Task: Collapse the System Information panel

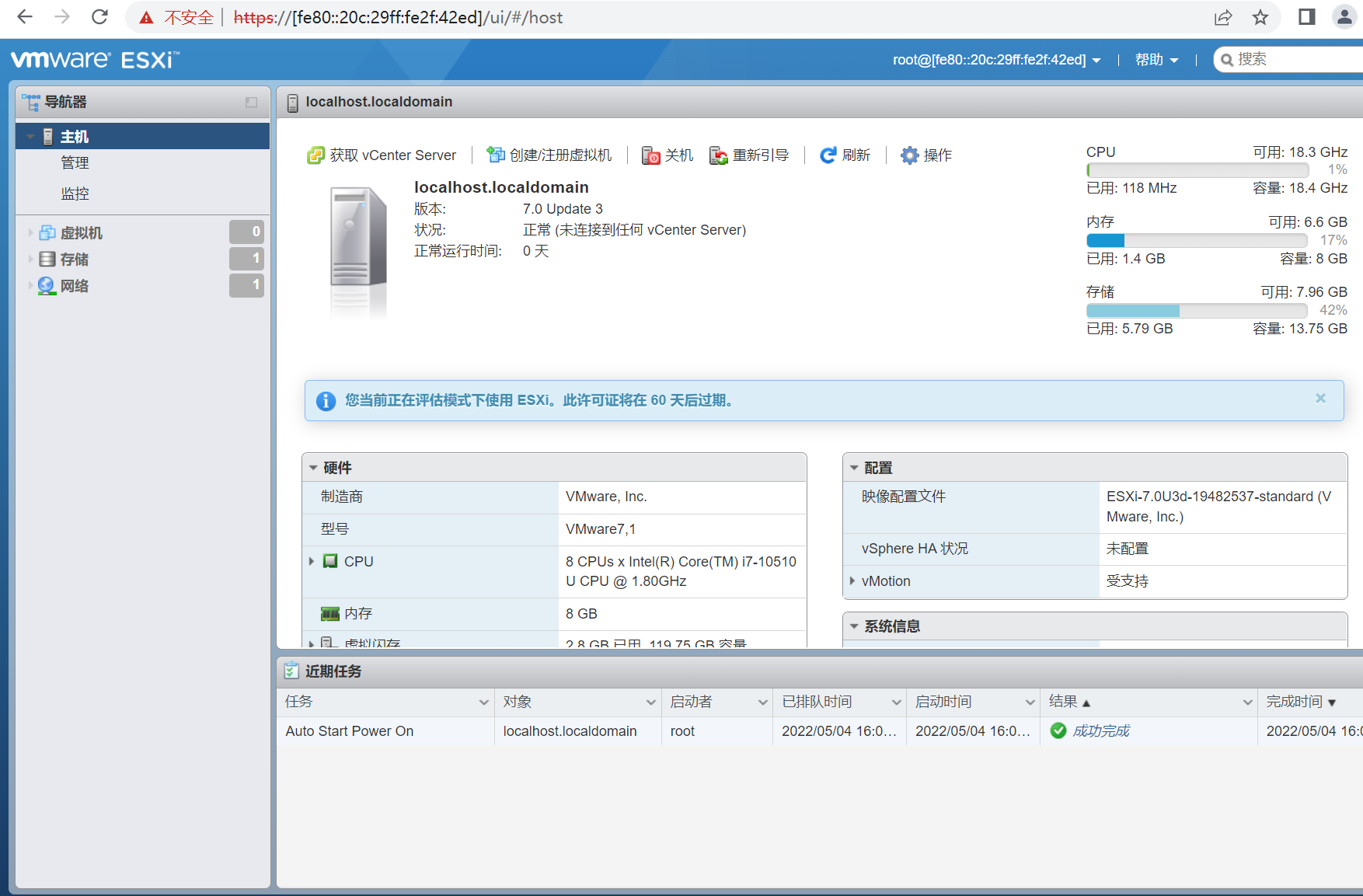Action: click(x=854, y=626)
